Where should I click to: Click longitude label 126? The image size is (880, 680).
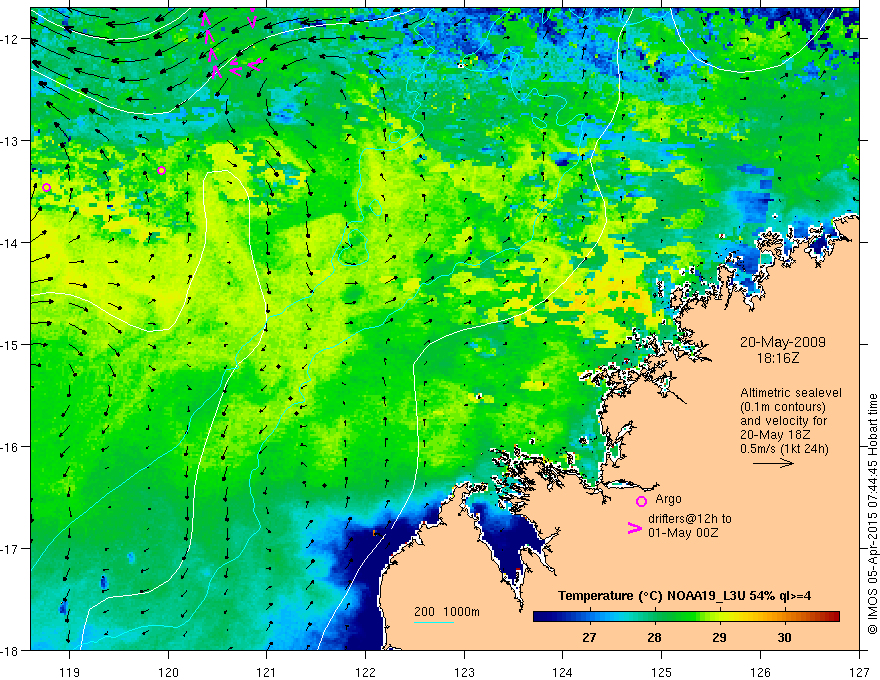[x=760, y=672]
